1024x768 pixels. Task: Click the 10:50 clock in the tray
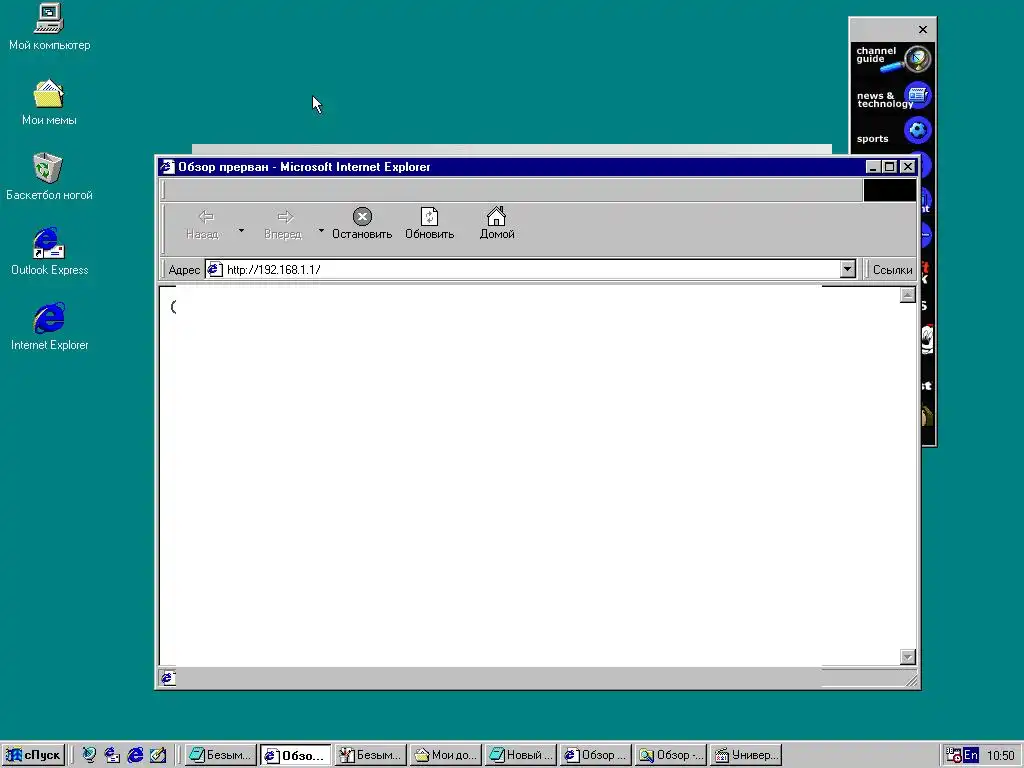(1000, 756)
